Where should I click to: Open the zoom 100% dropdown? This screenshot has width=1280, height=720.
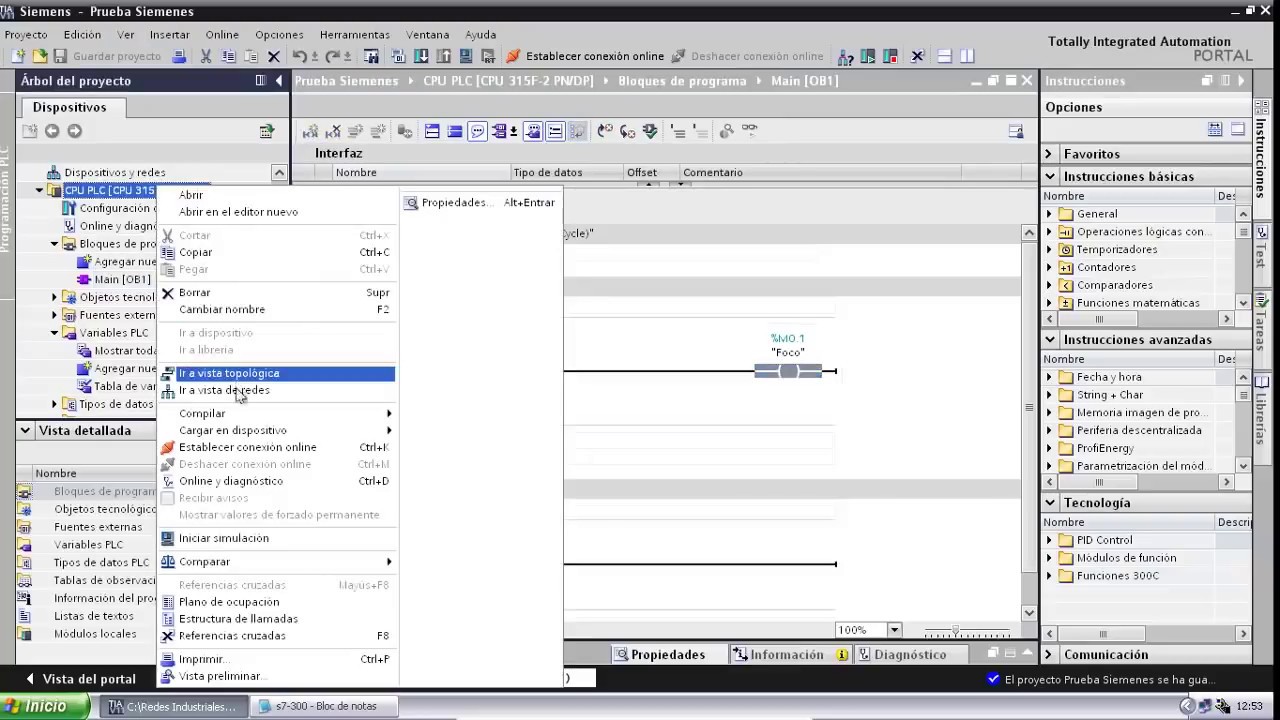[895, 630]
